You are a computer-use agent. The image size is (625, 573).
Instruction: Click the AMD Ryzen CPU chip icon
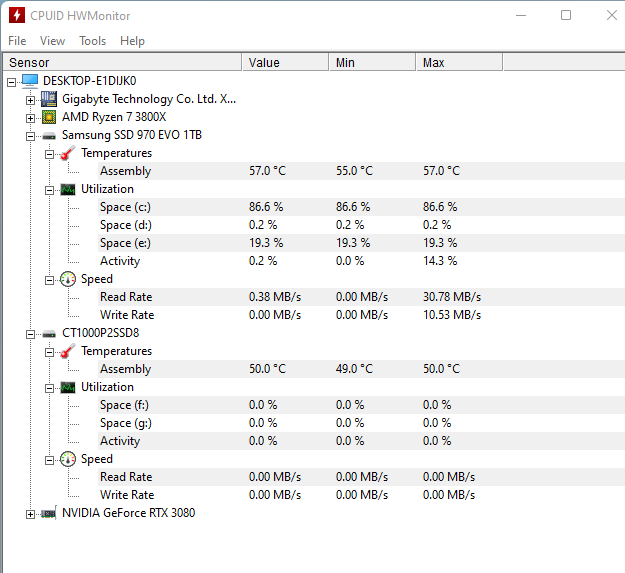tap(49, 117)
